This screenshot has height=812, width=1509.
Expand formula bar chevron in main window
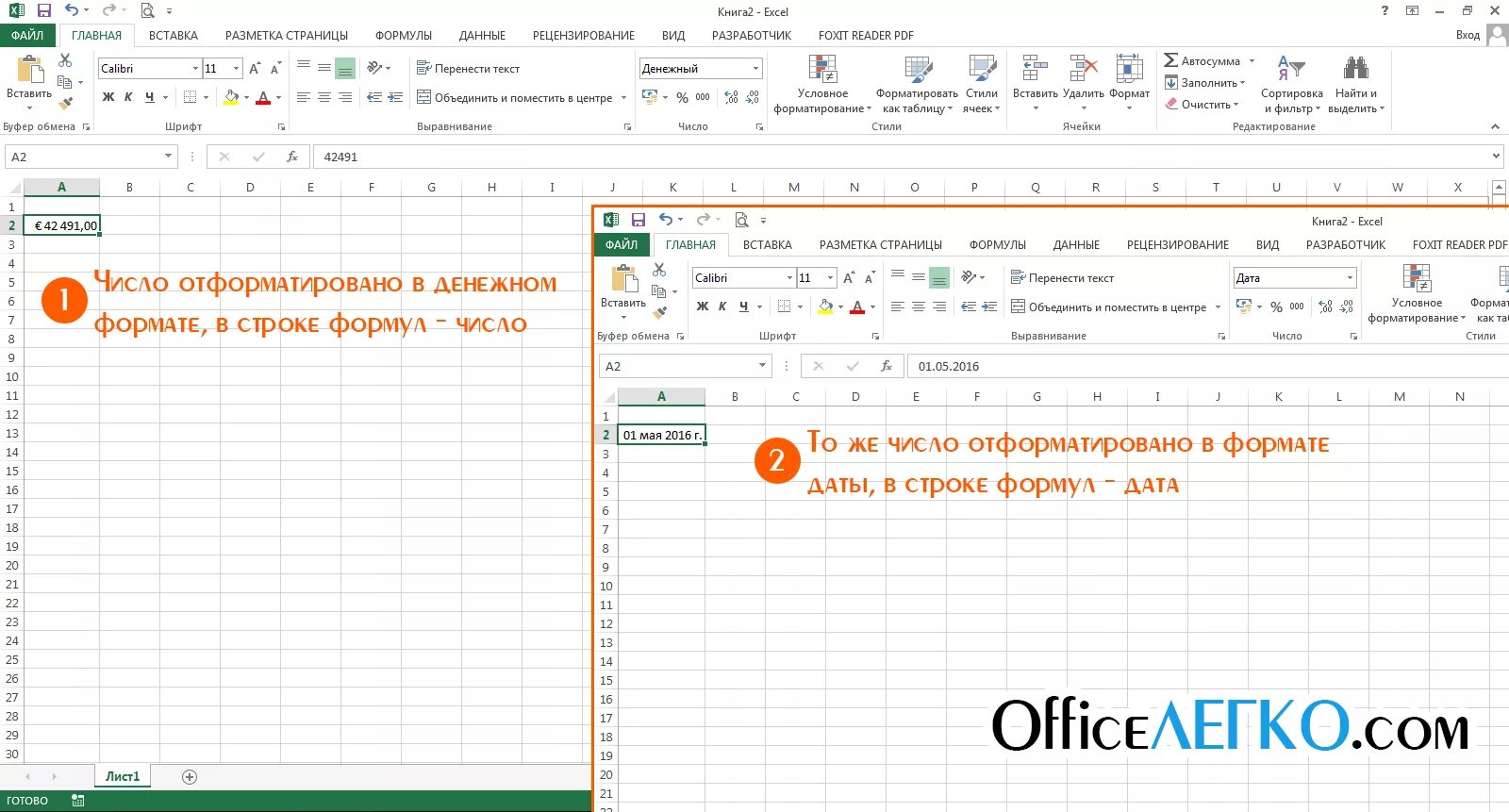click(1496, 157)
